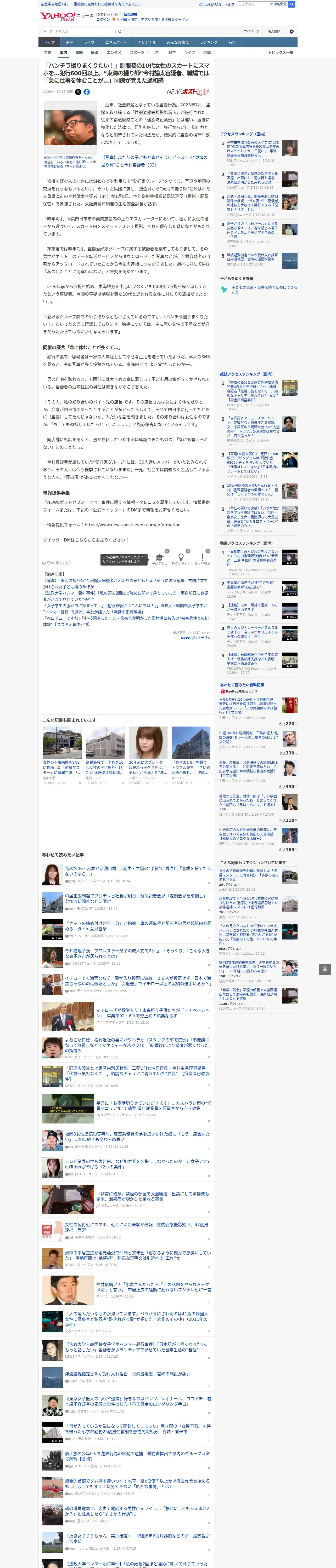
Task: Click the back-to-top arrow button
Action: pos(325,969)
